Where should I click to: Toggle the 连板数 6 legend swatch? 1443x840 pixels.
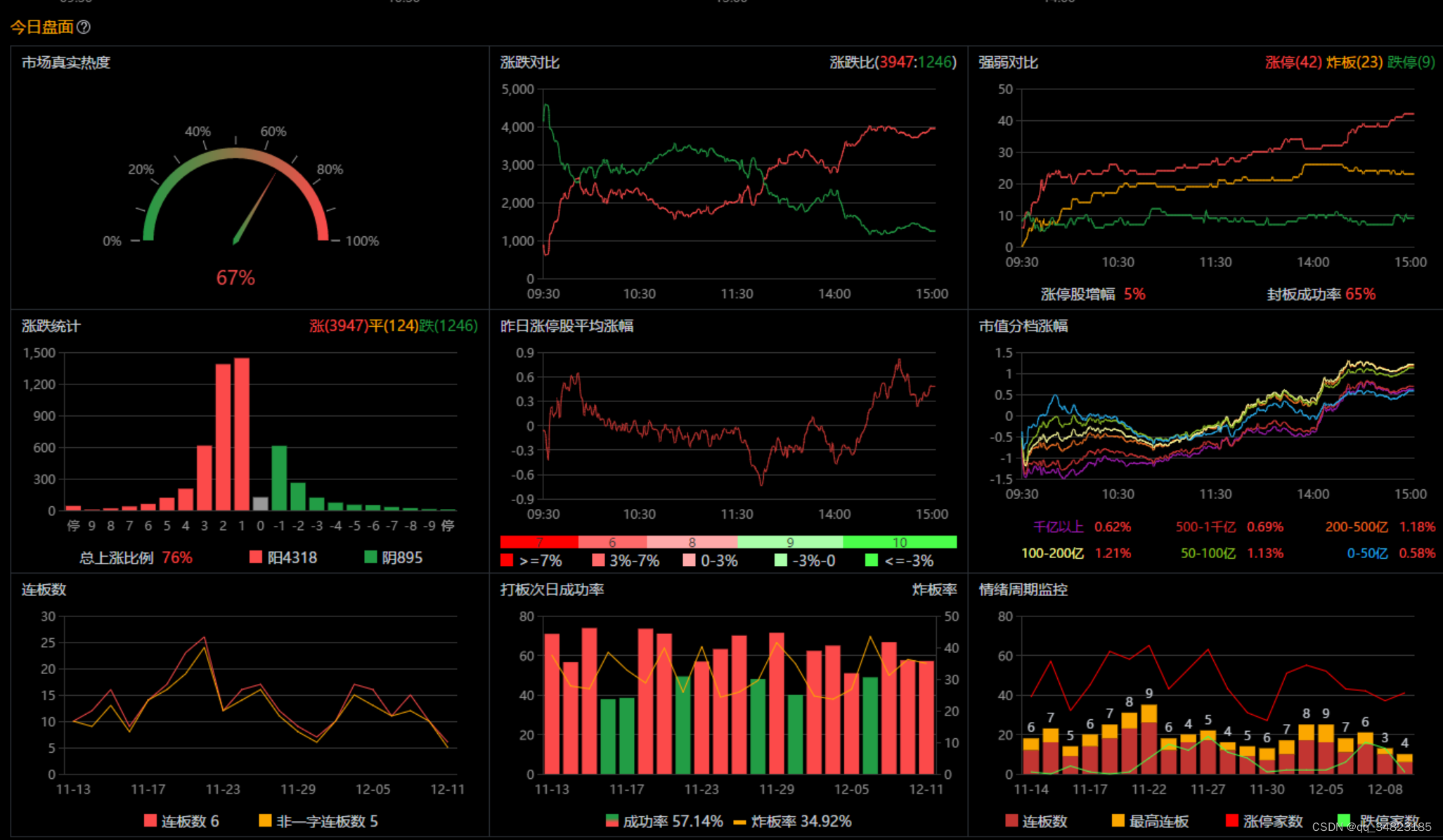coord(150,820)
